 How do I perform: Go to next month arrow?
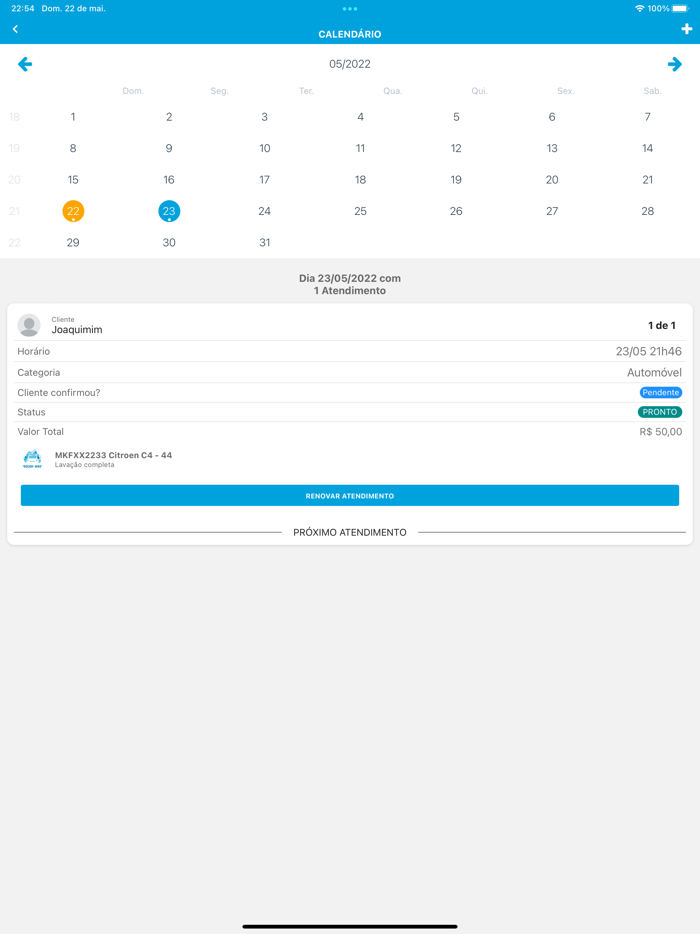674,64
